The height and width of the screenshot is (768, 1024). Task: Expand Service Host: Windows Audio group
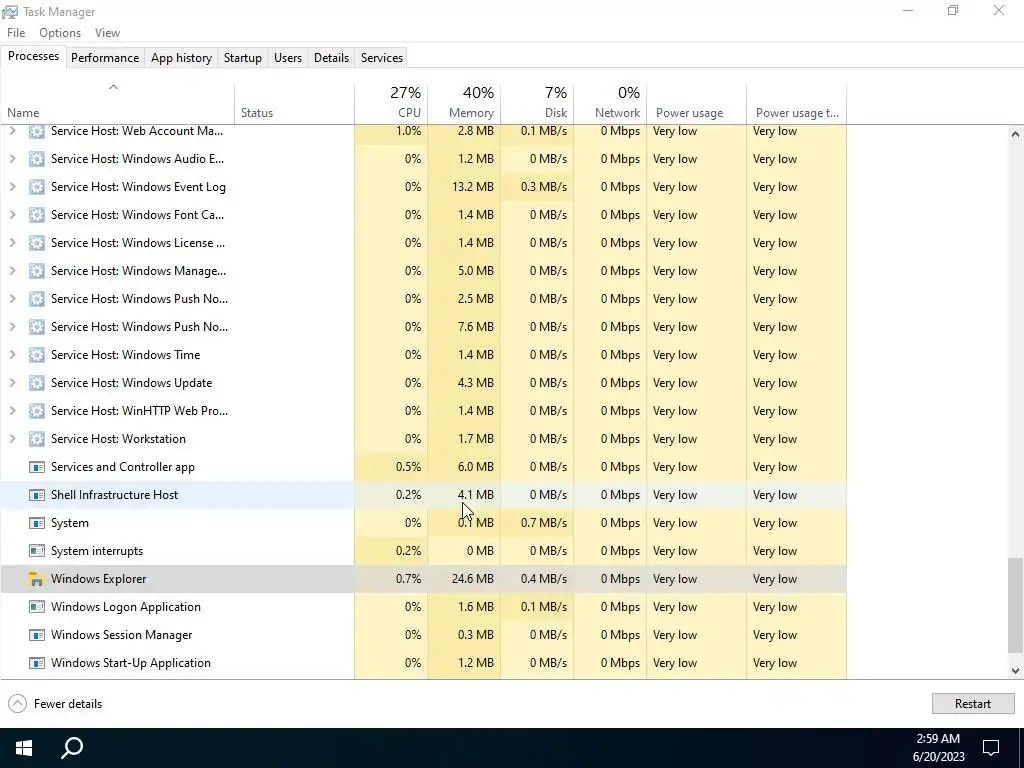pyautogui.click(x=12, y=159)
